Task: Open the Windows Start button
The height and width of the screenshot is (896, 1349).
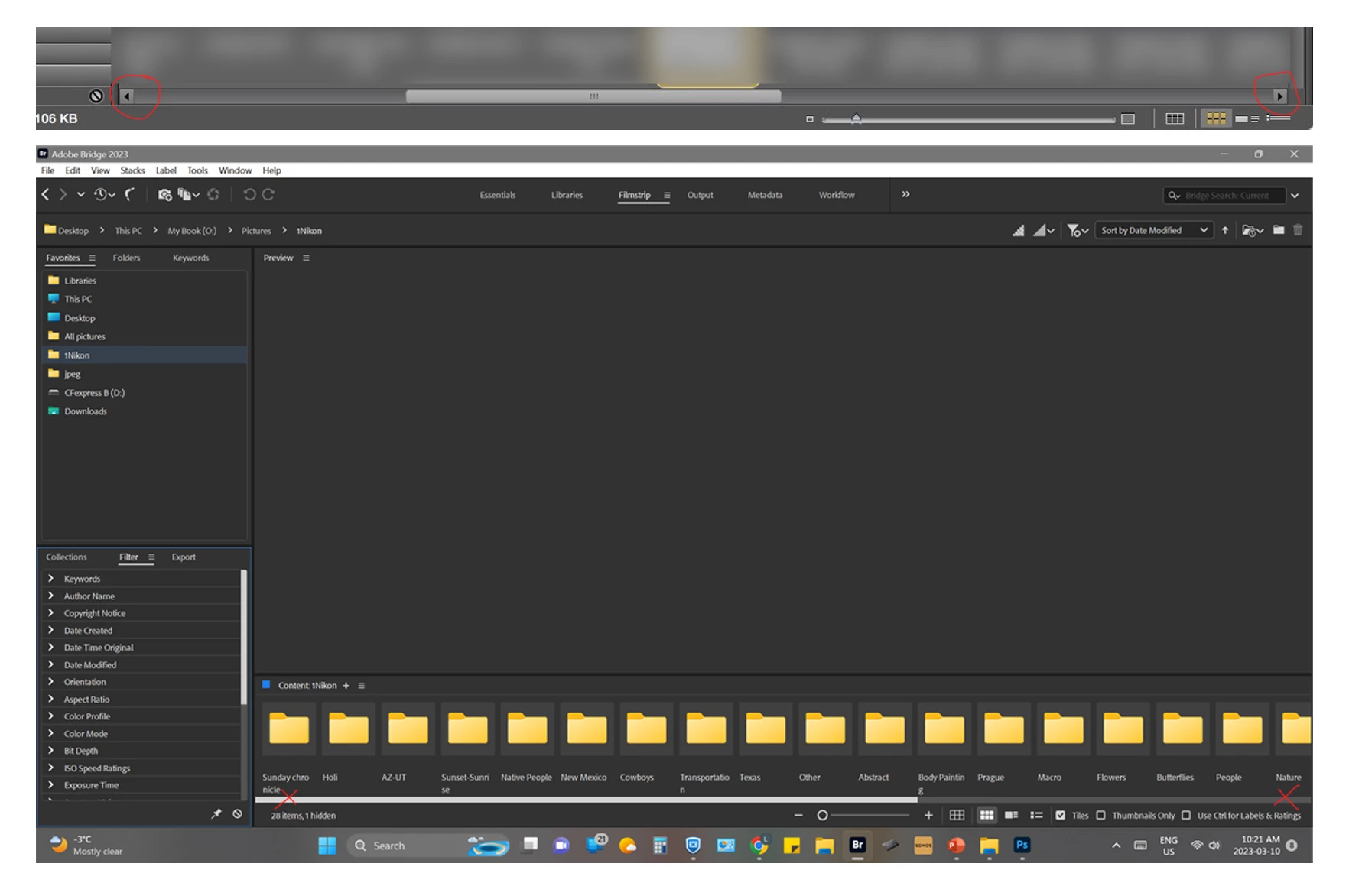Action: (327, 846)
